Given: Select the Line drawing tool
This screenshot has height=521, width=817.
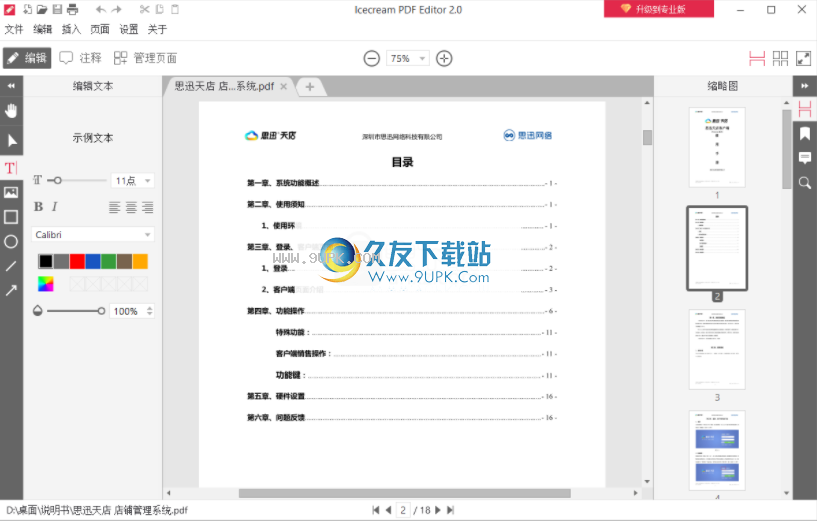Looking at the screenshot, I should 11,266.
